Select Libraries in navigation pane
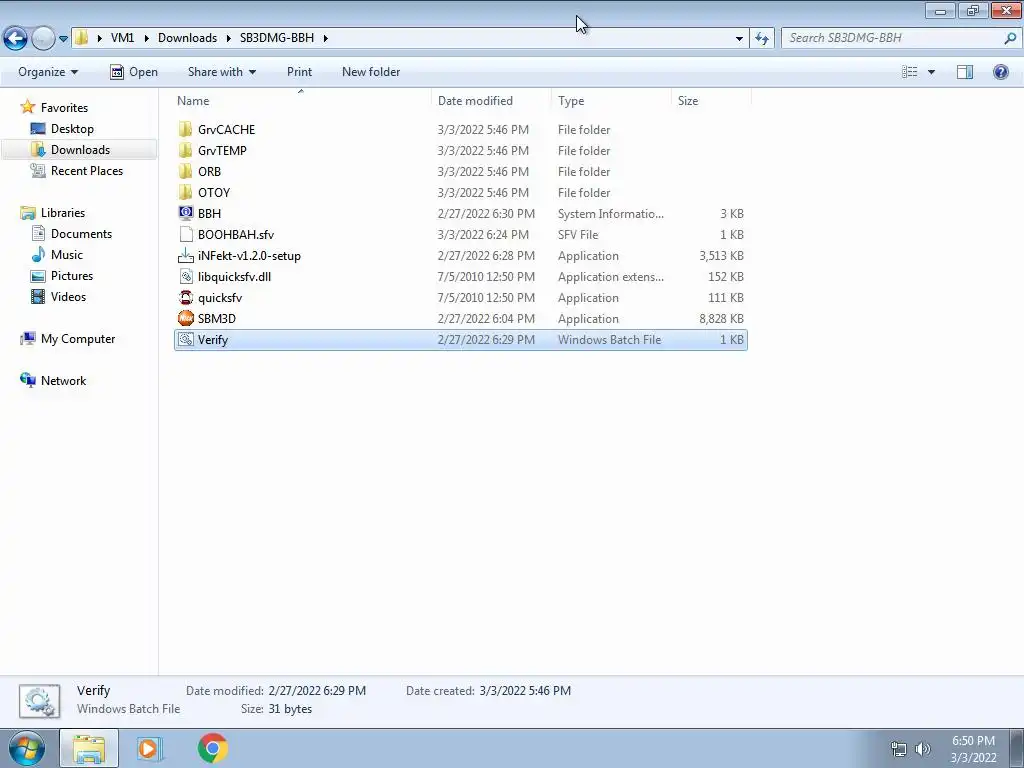 coord(63,213)
